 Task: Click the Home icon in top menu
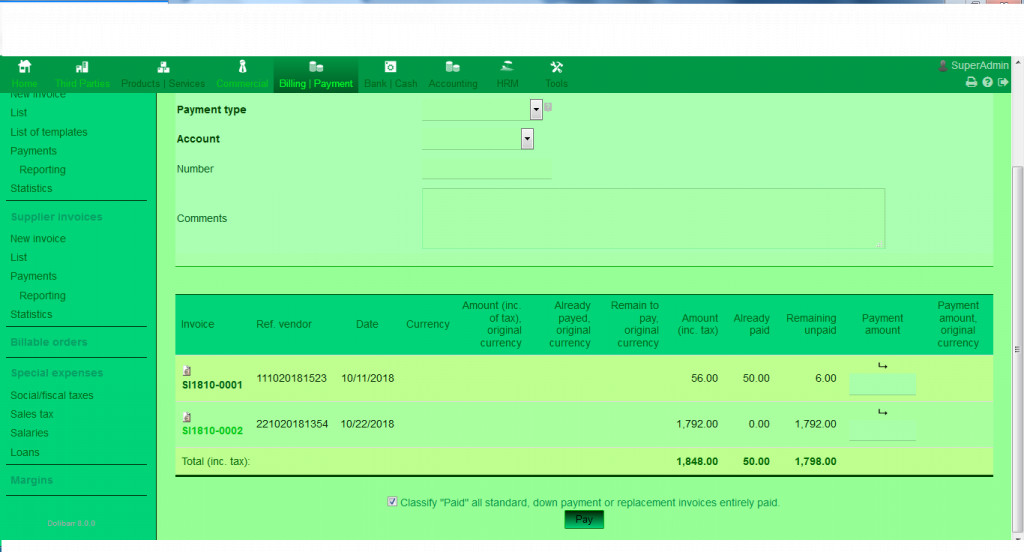(x=25, y=67)
